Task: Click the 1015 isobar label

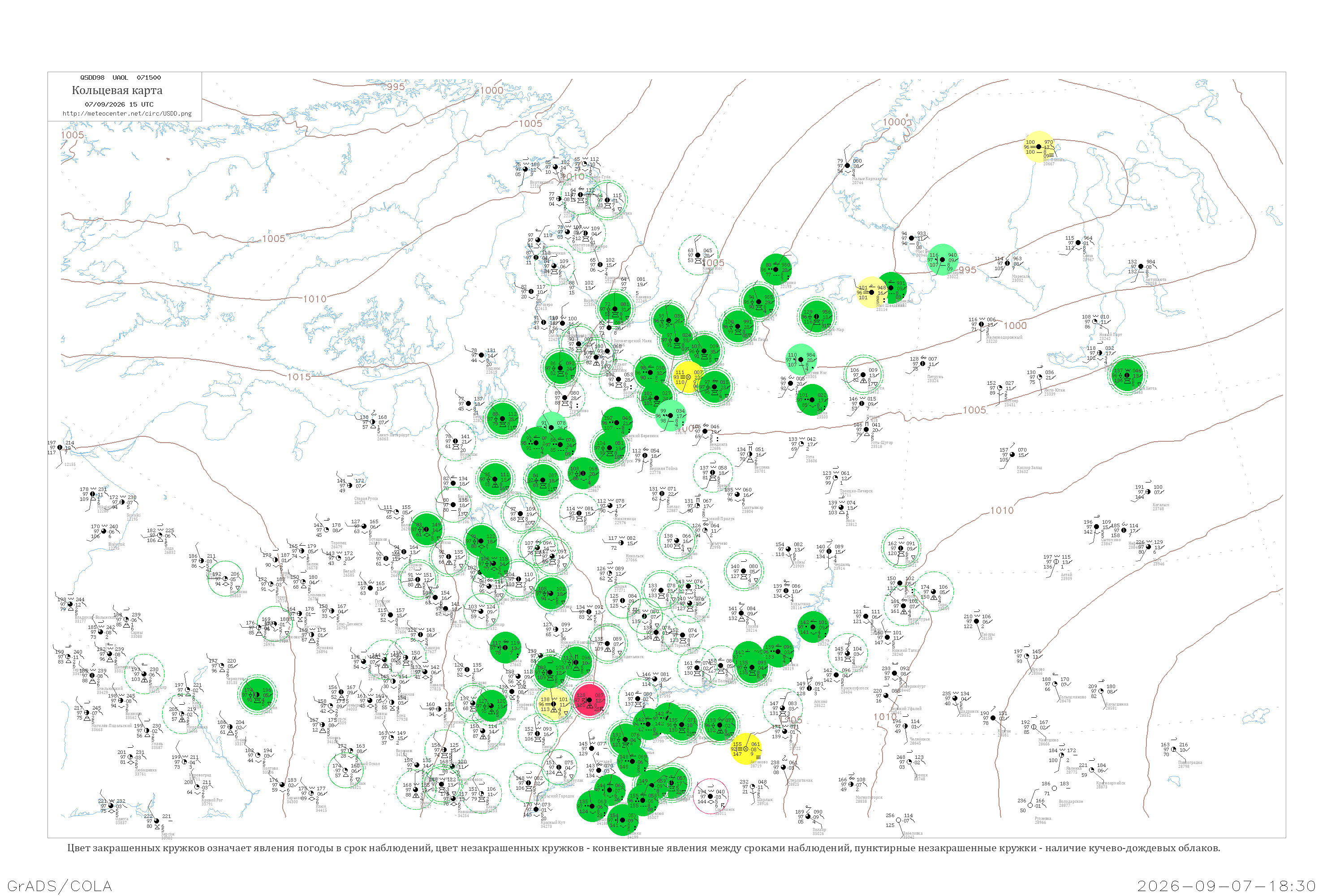Action: point(299,377)
